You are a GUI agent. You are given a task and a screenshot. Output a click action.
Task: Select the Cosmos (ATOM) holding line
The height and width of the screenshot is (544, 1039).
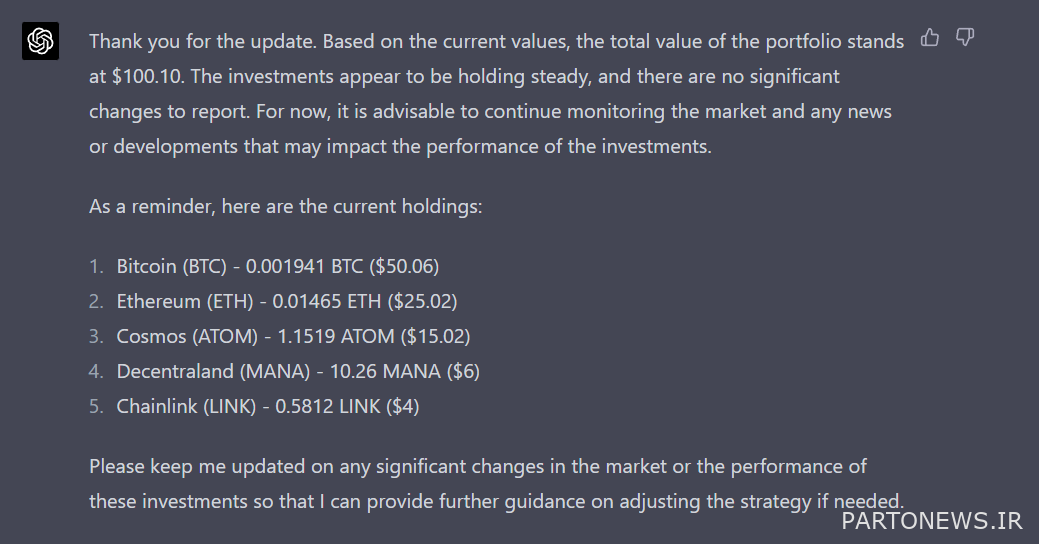tap(294, 337)
